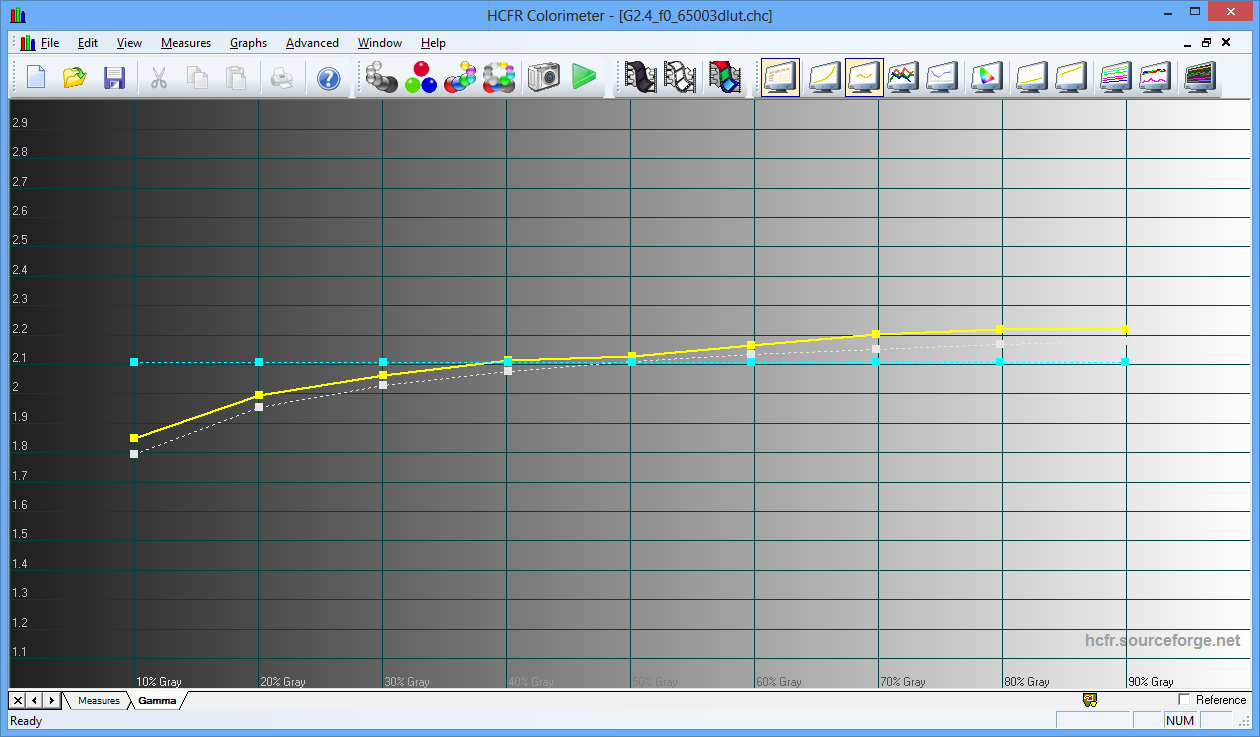Switch to the Measures tab
The width and height of the screenshot is (1260, 737).
[98, 700]
